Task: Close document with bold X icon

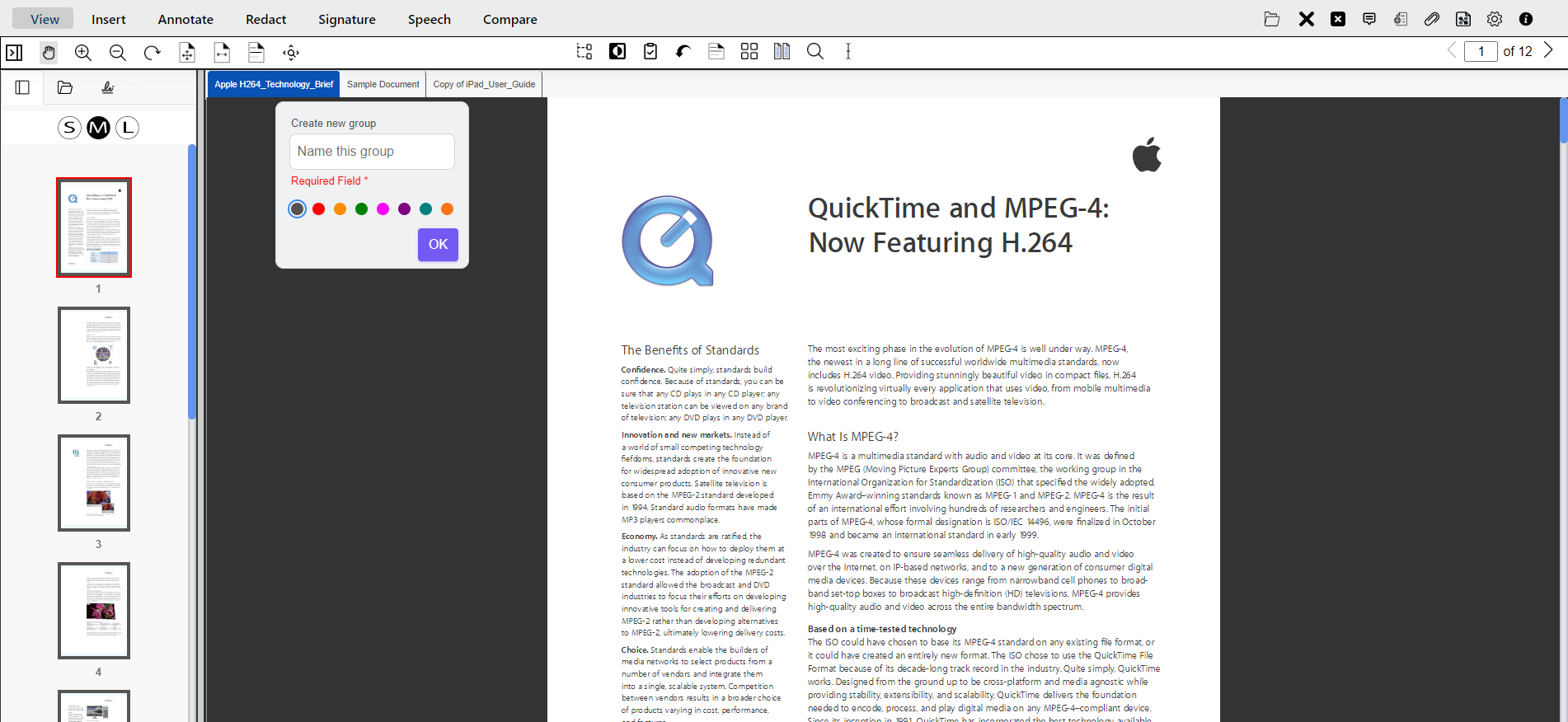Action: point(1307,19)
